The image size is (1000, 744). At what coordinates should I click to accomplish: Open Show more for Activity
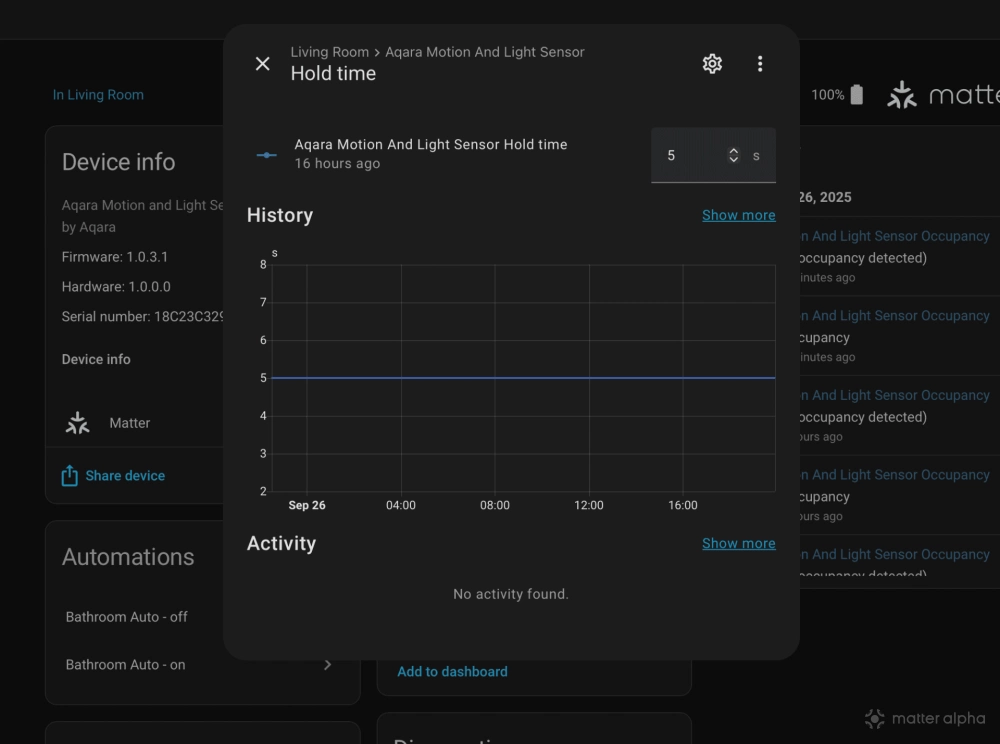tap(738, 543)
